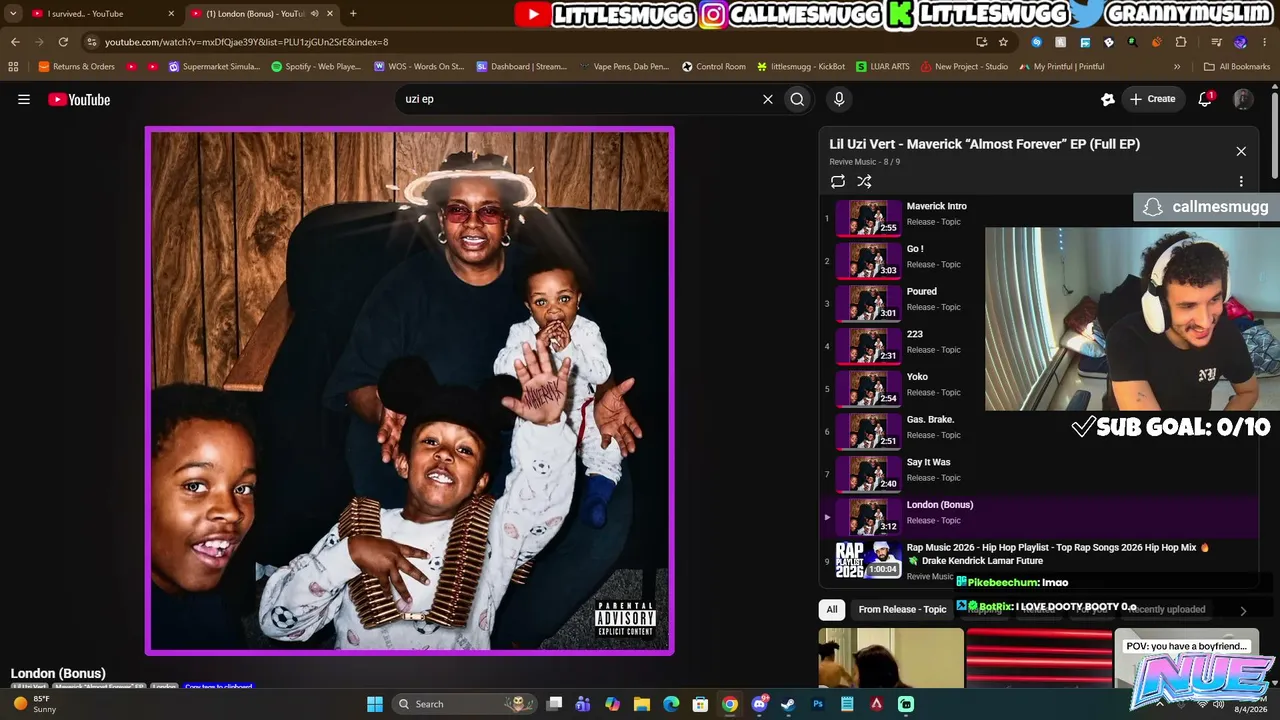Switch to the 'I survived..' browser tab
Image resolution: width=1280 pixels, height=720 pixels.
tap(99, 14)
